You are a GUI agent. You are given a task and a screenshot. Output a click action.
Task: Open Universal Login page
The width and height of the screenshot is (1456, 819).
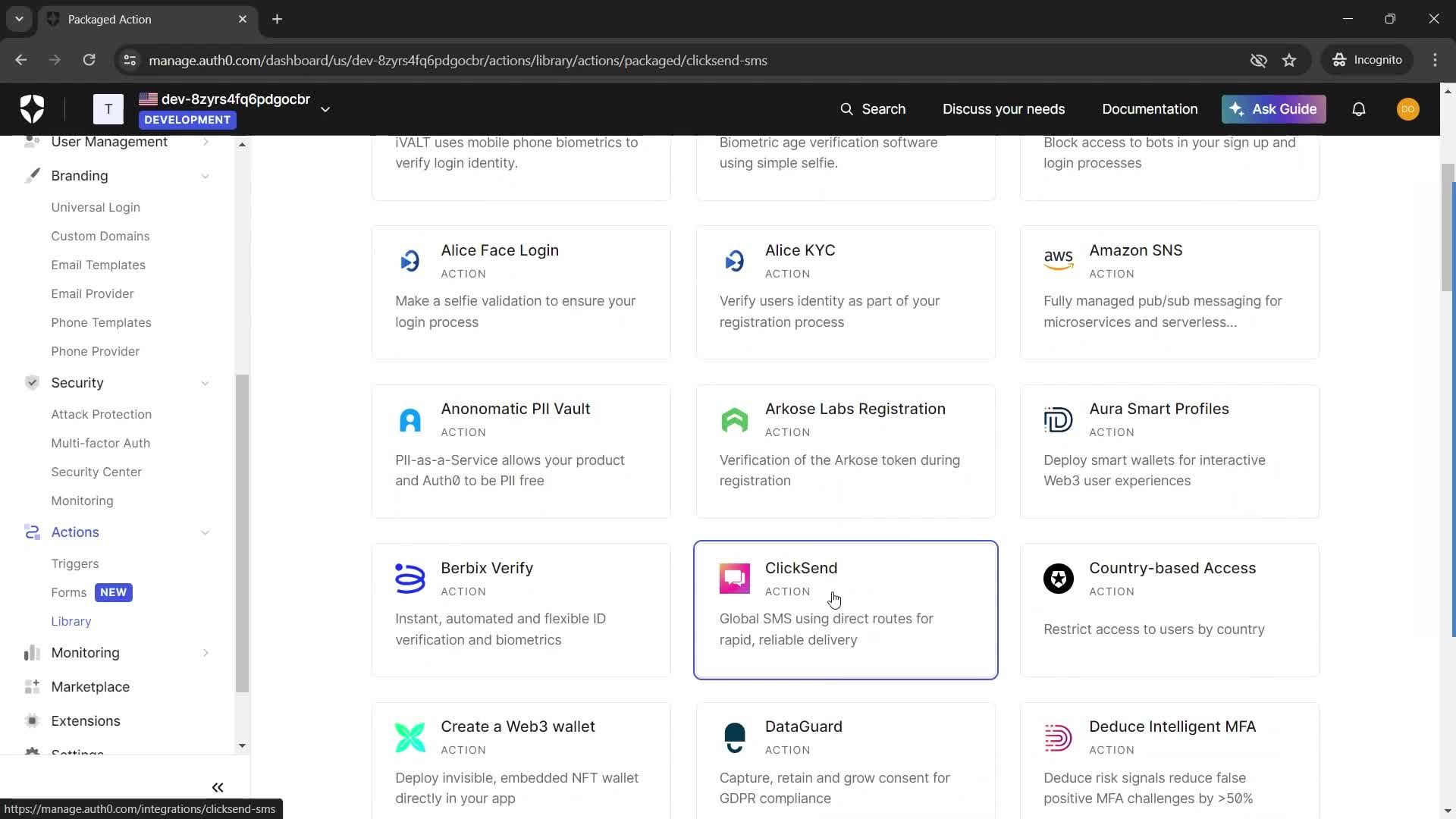(96, 207)
